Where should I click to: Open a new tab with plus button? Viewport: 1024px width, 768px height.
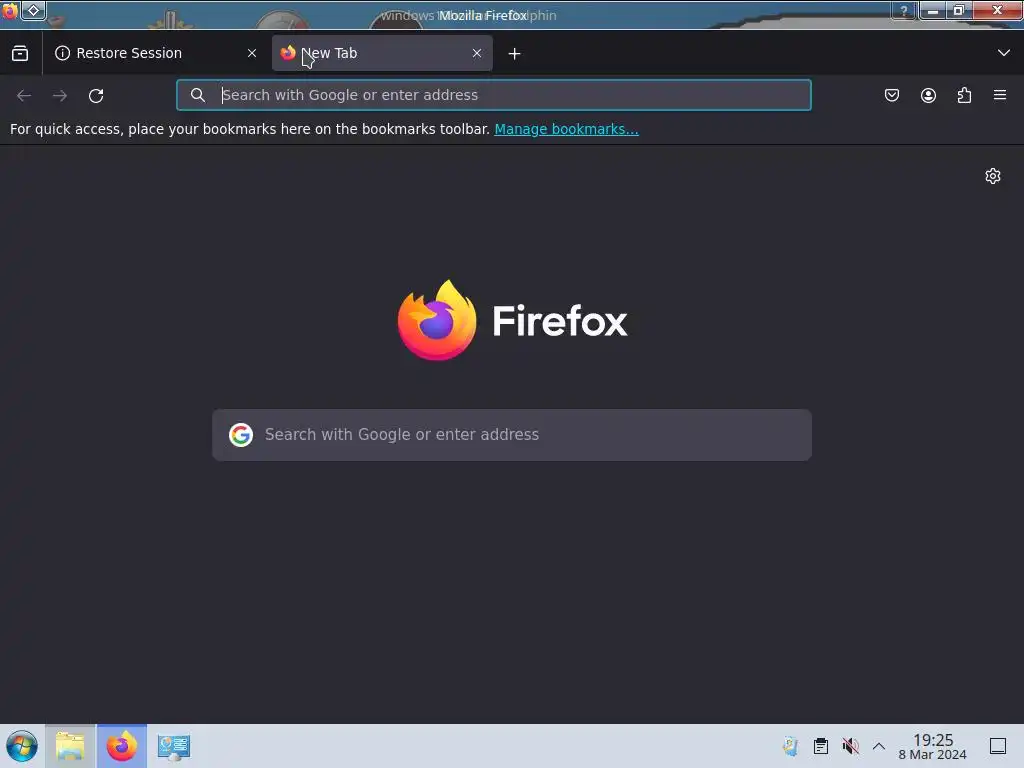click(515, 54)
